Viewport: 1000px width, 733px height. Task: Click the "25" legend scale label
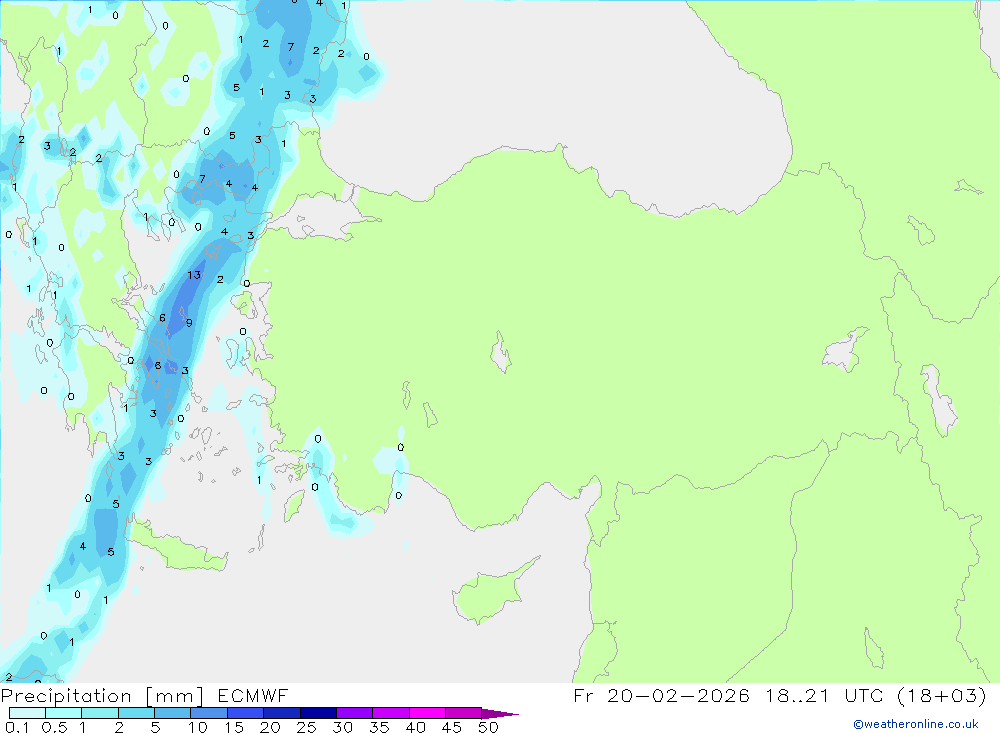click(x=306, y=727)
